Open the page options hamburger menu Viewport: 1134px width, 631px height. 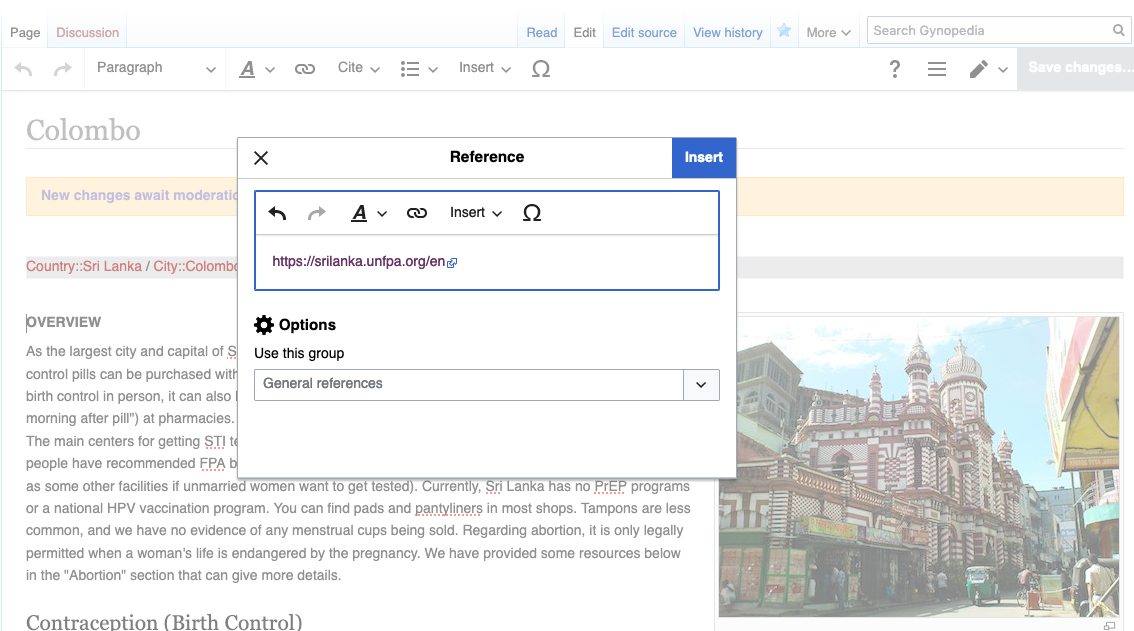pyautogui.click(x=937, y=68)
